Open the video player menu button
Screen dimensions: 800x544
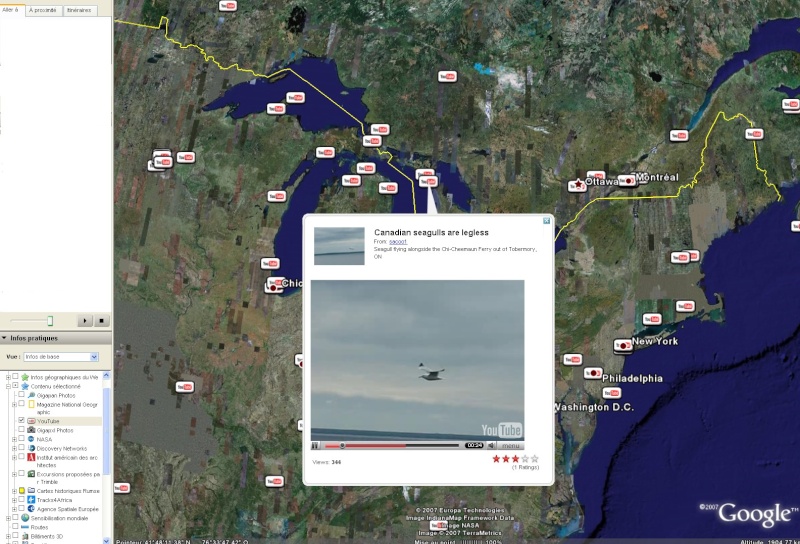[x=510, y=446]
